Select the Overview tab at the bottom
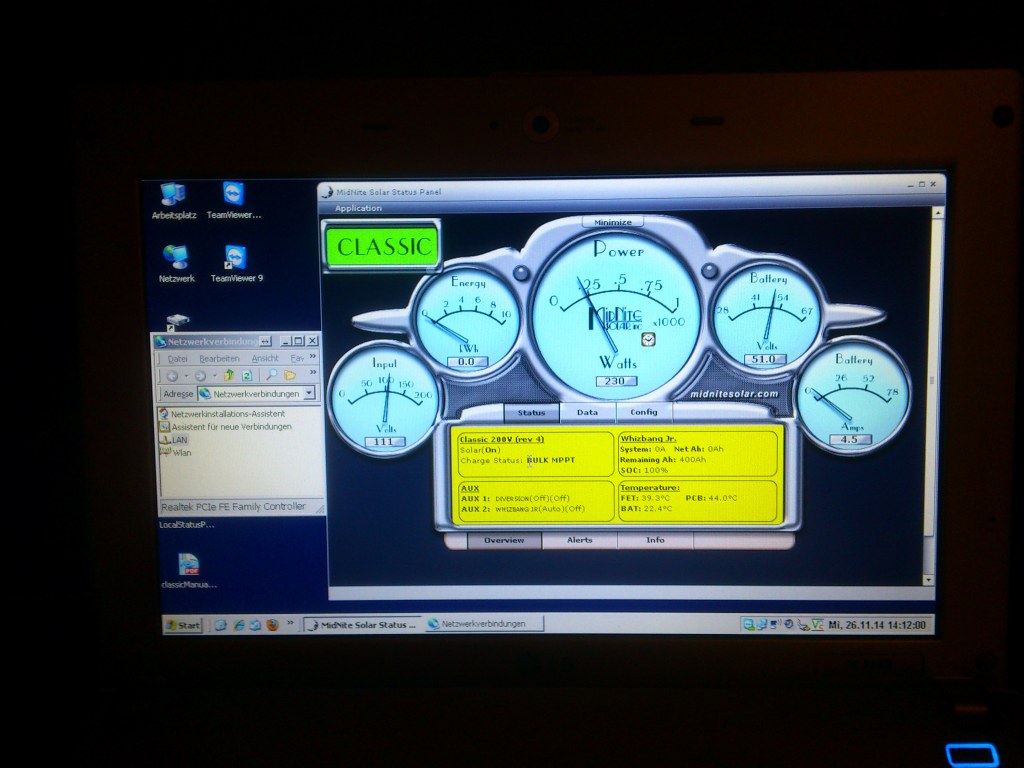The width and height of the screenshot is (1024, 768). point(504,540)
